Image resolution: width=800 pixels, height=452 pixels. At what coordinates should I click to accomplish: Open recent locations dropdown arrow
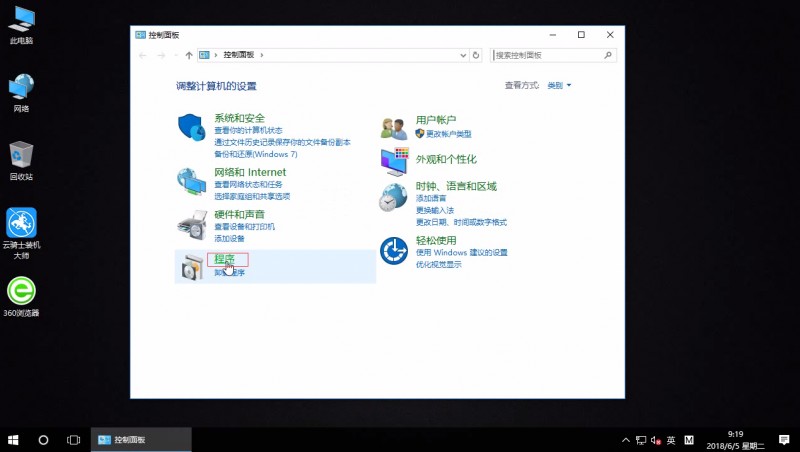(x=176, y=55)
